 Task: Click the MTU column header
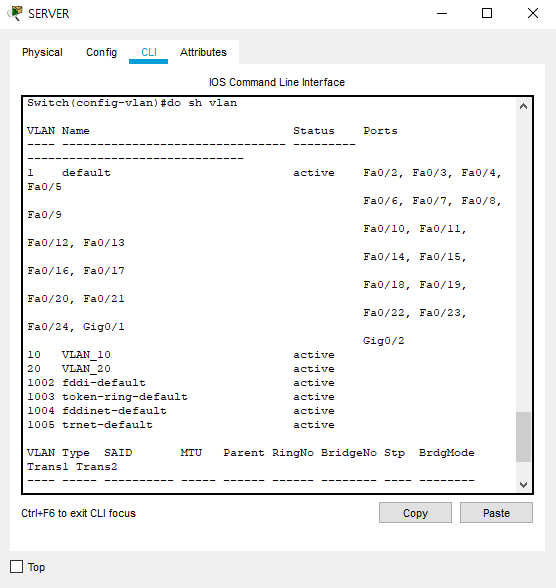coord(191,453)
